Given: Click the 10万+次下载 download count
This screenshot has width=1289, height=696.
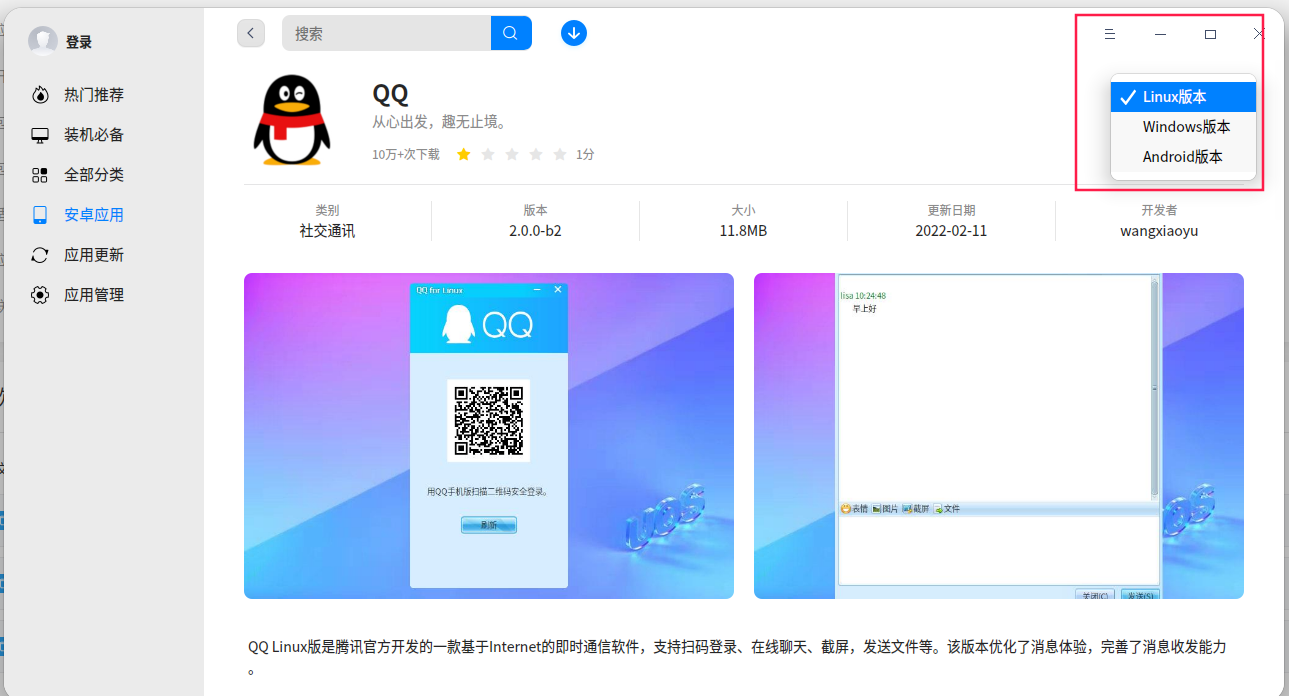Looking at the screenshot, I should click(406, 155).
